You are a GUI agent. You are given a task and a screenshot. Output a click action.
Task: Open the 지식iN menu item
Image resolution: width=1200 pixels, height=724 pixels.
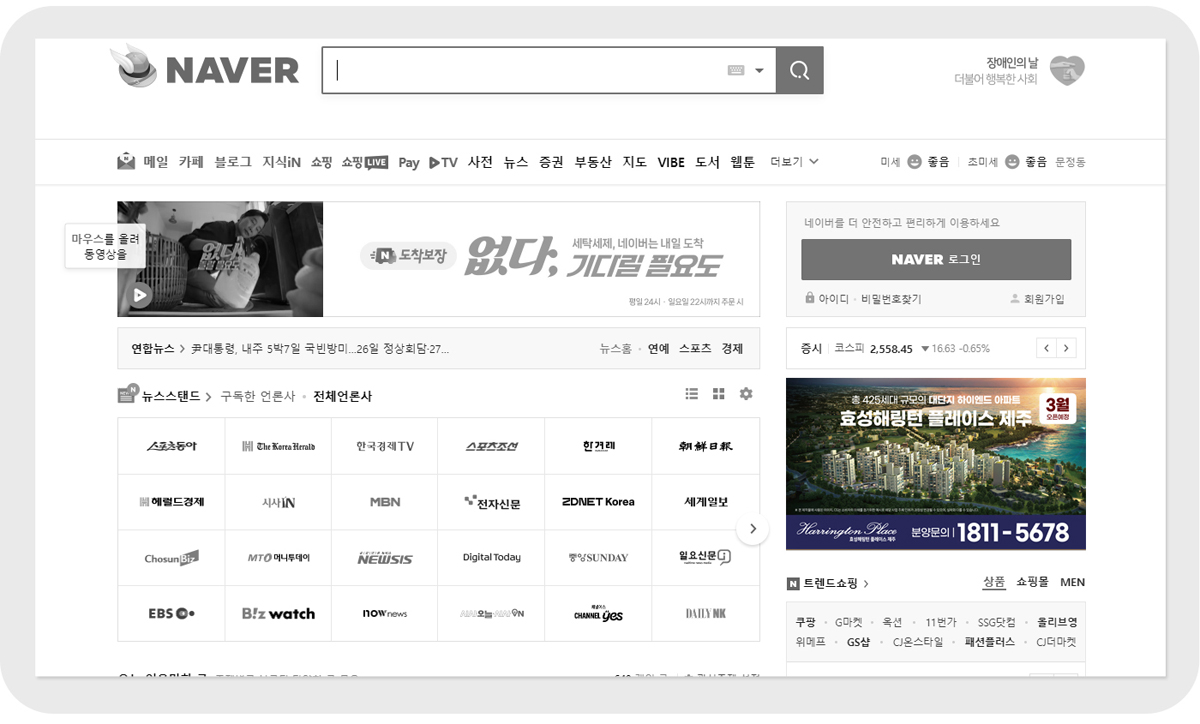(282, 161)
